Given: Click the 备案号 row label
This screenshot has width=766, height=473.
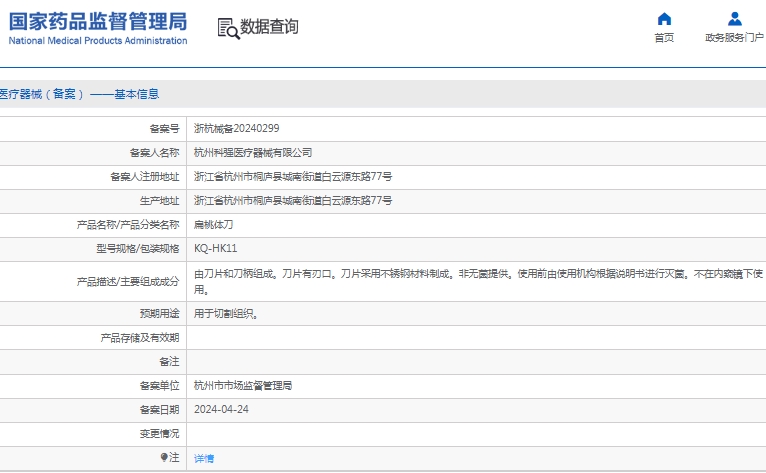Looking at the screenshot, I should pos(165,129).
